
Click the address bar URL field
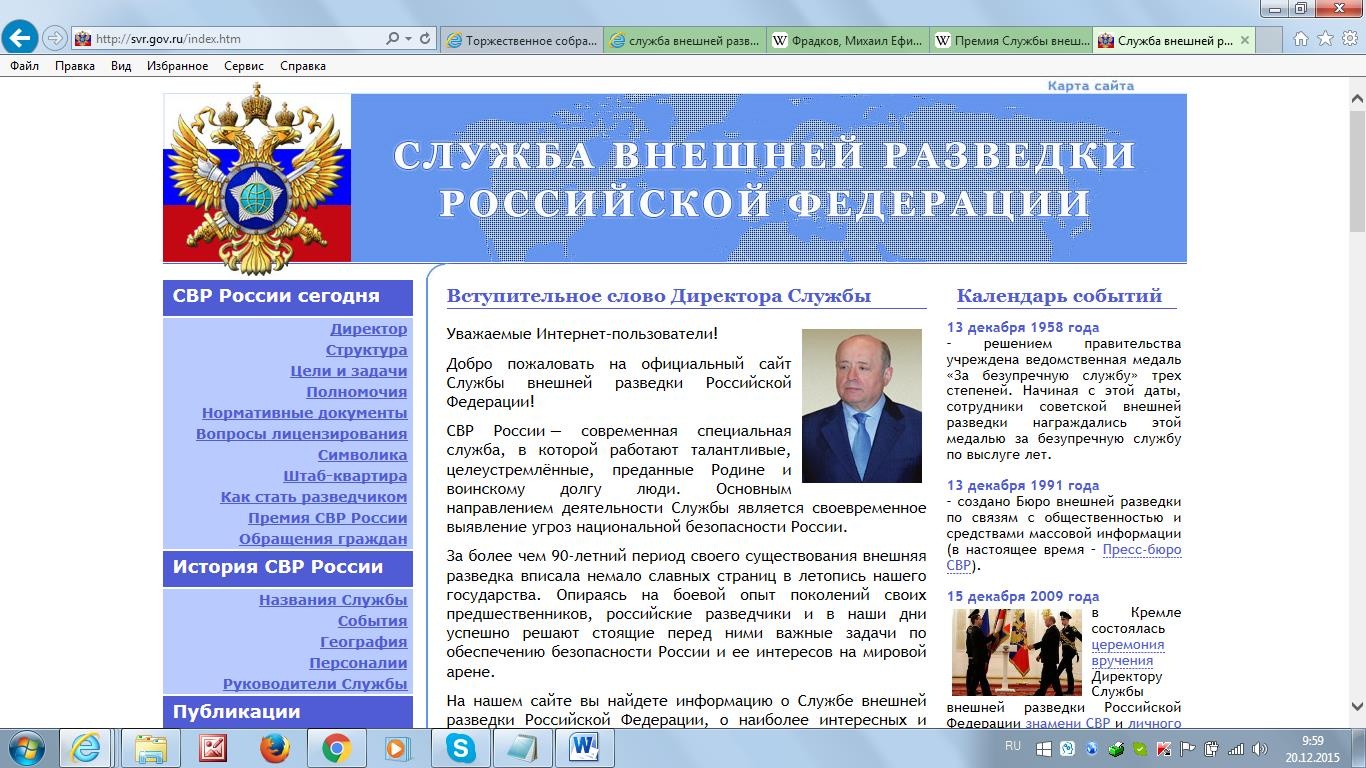[230, 39]
